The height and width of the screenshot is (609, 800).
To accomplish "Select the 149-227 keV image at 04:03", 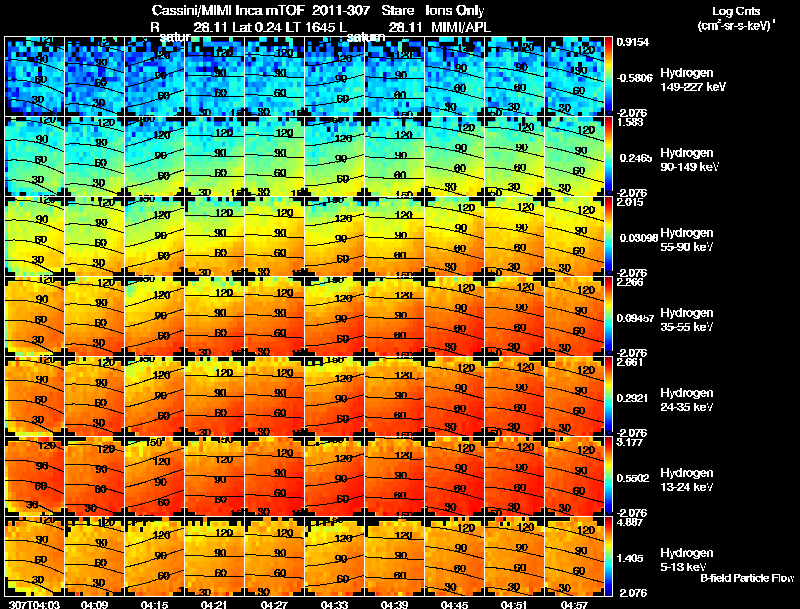I will click(35, 77).
